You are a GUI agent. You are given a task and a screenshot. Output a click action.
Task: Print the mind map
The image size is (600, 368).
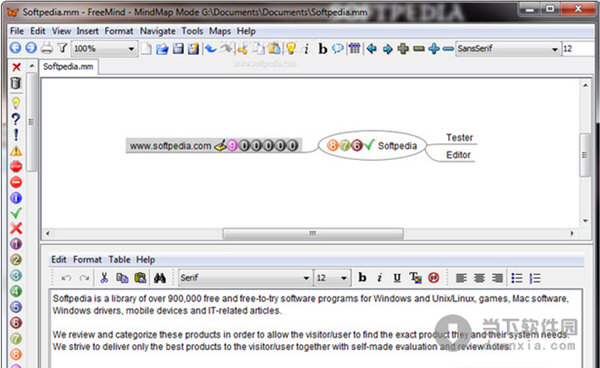[47, 49]
